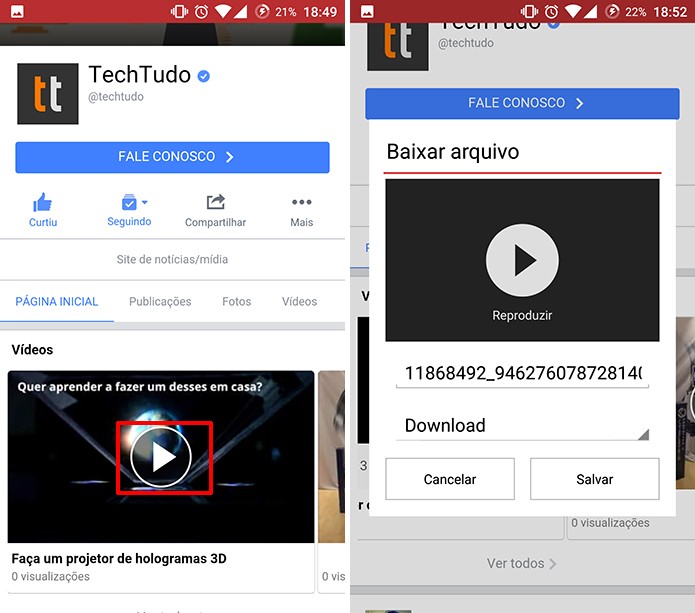
Task: Tap vibrate mode icon in left status bar
Action: [x=179, y=12]
